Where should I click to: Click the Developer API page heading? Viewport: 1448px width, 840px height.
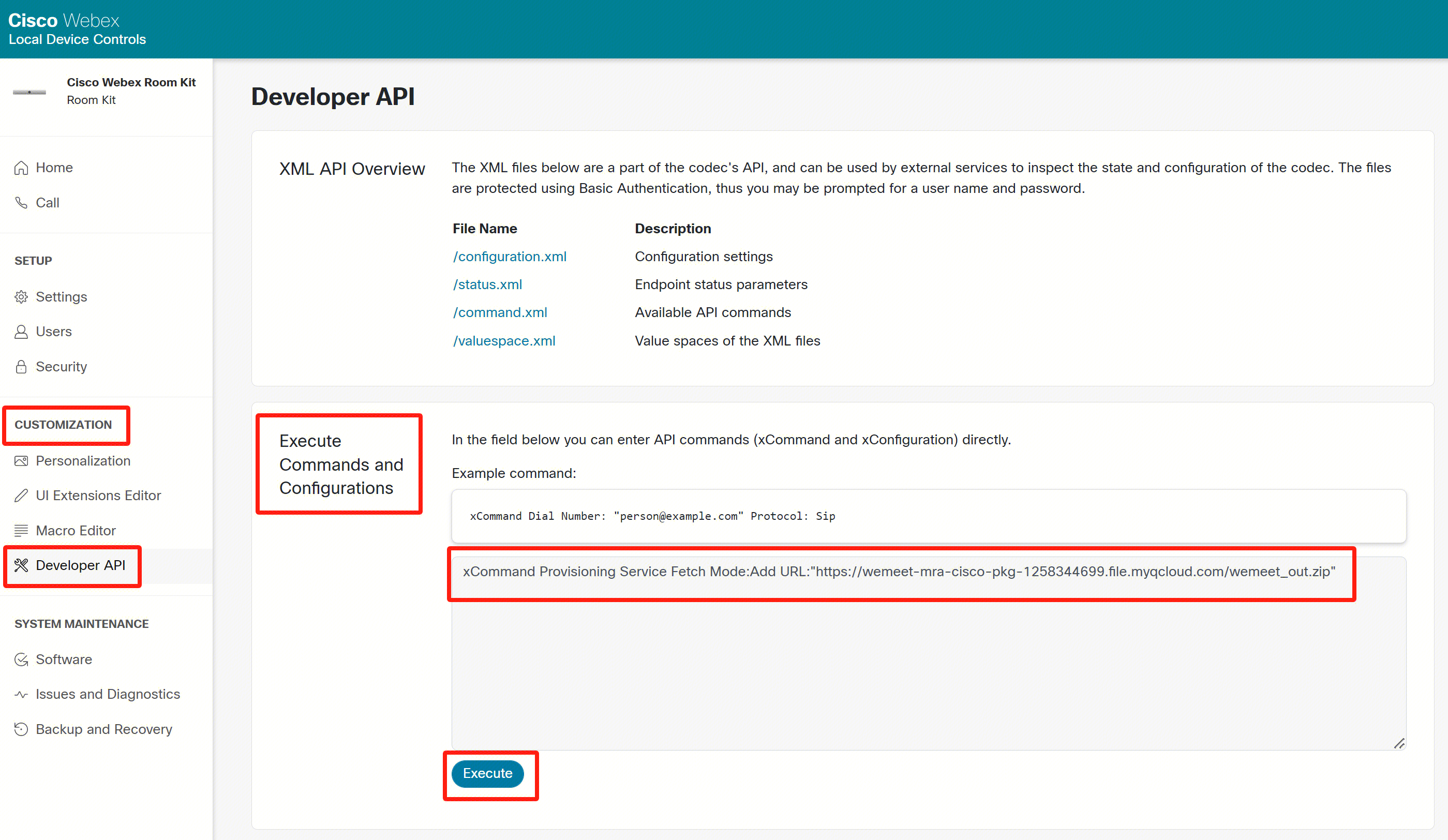coord(333,97)
